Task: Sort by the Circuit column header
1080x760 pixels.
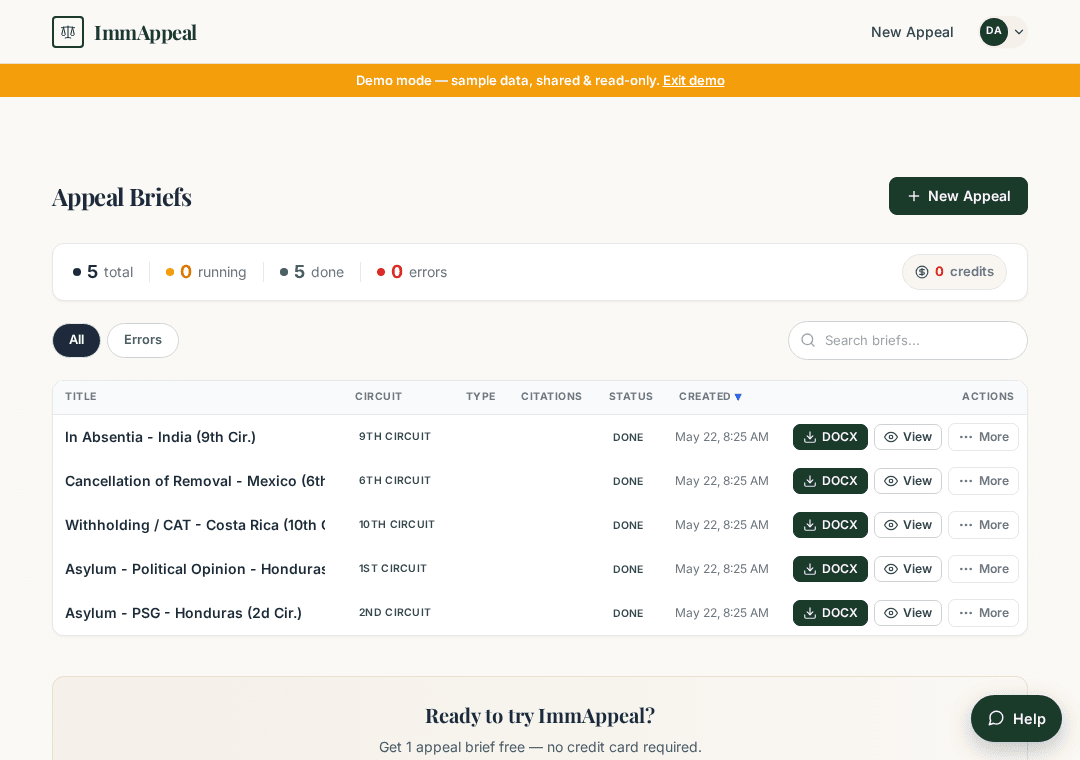Action: point(378,397)
